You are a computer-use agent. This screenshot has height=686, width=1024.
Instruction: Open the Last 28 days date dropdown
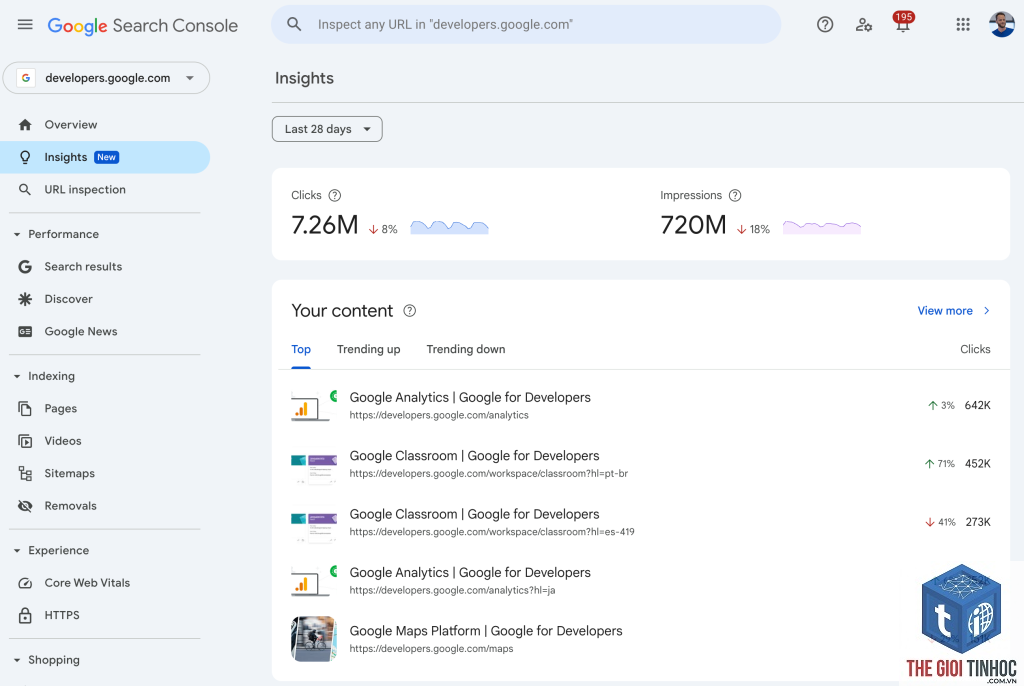click(x=327, y=129)
